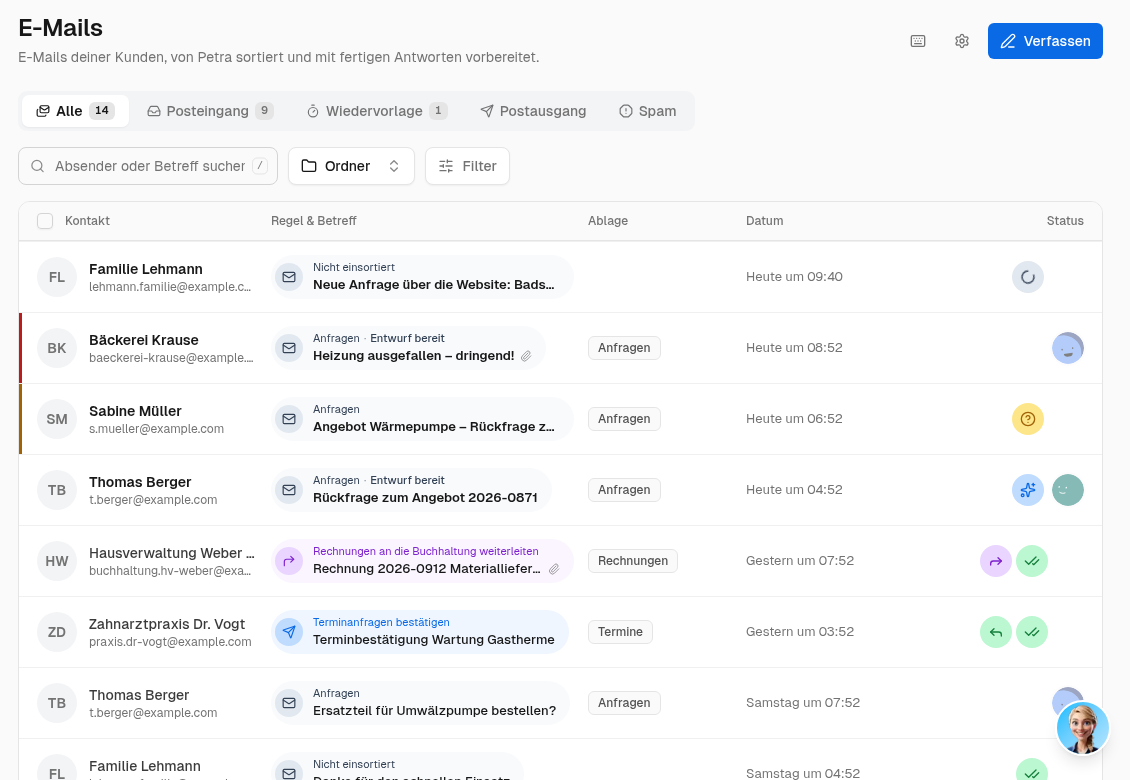Click the Rechnungen folder tag
This screenshot has width=1130, height=780.
coord(633,561)
